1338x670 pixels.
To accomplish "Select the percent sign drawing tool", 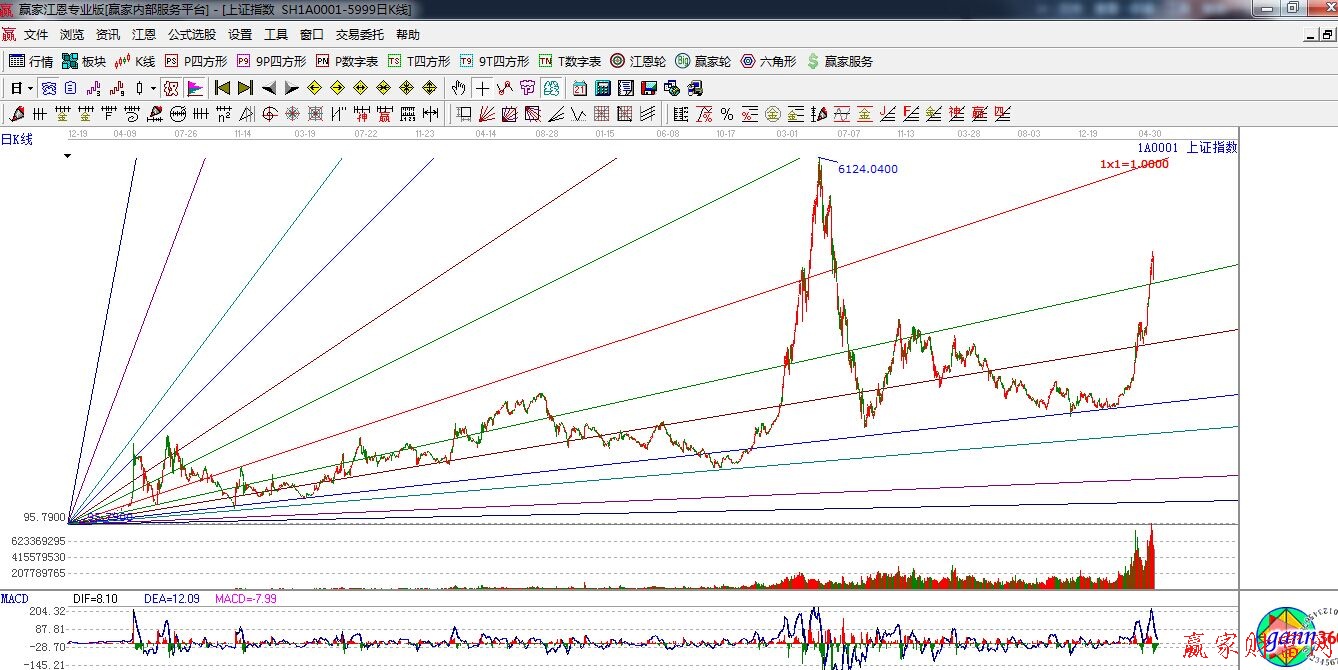I will 727,114.
